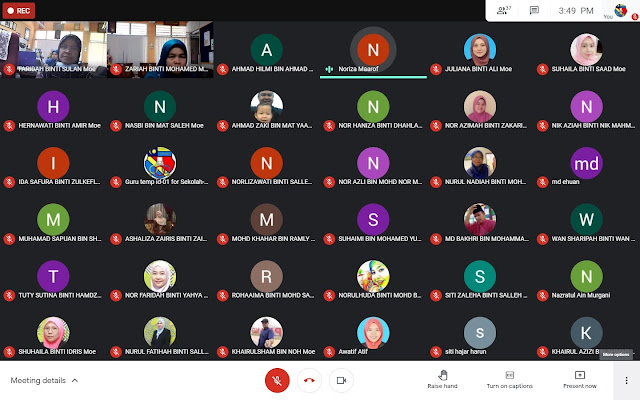Click KHAIRULSHAM BIN NOH participant tile
This screenshot has width=640, height=400.
pyautogui.click(x=267, y=337)
